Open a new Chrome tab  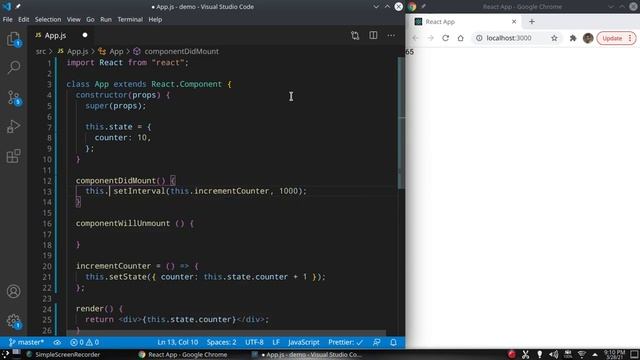[x=531, y=22]
